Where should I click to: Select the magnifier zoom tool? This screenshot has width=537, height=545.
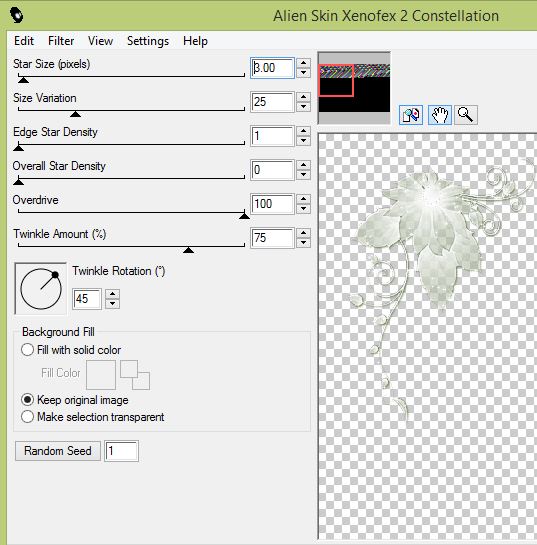[x=466, y=115]
